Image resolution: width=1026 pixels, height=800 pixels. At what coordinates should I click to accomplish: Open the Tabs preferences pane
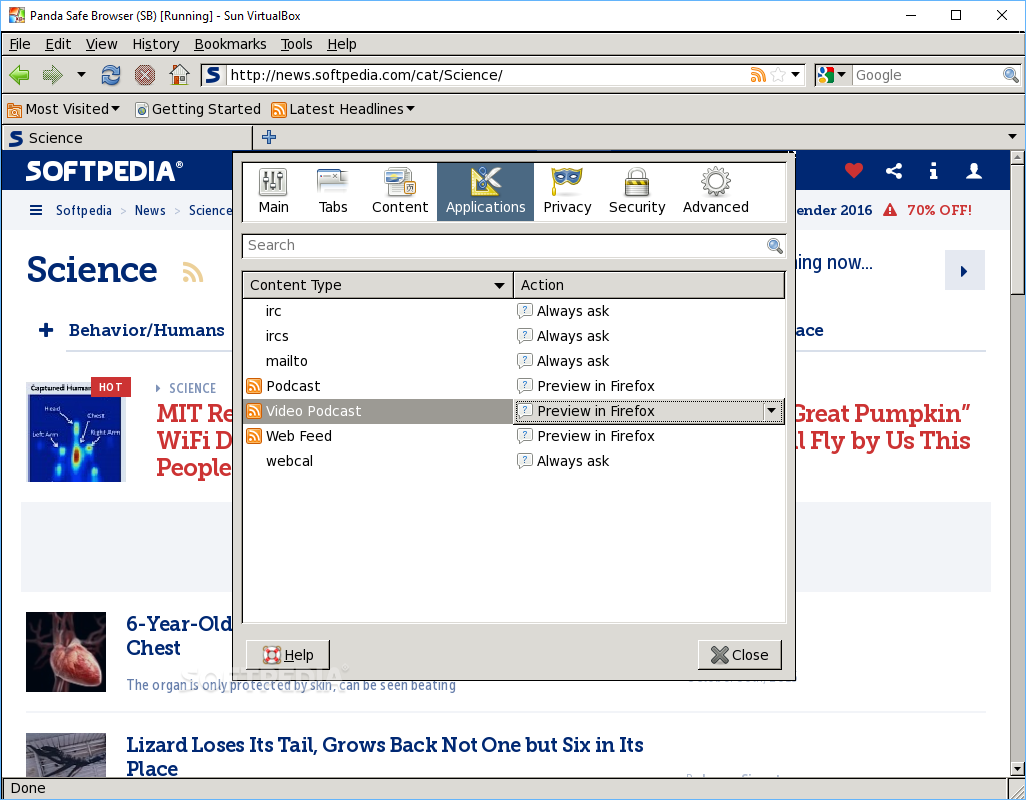333,191
